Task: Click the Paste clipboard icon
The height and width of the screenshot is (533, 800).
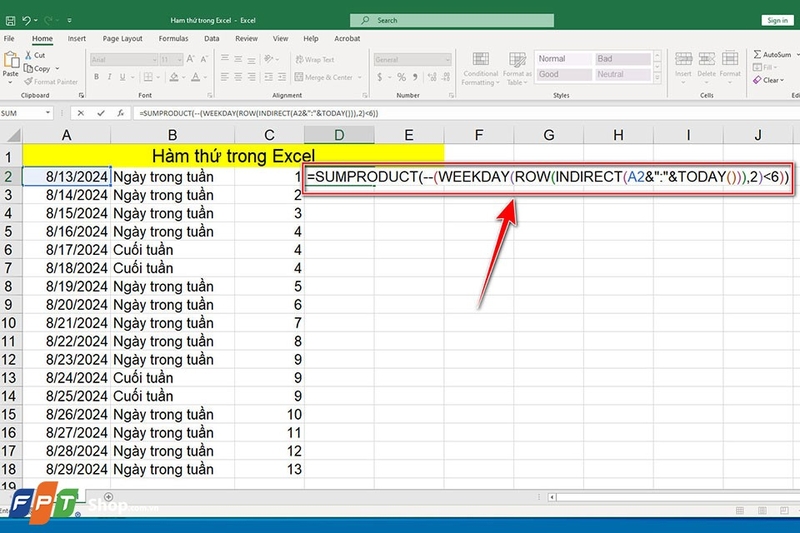Action: [11, 60]
